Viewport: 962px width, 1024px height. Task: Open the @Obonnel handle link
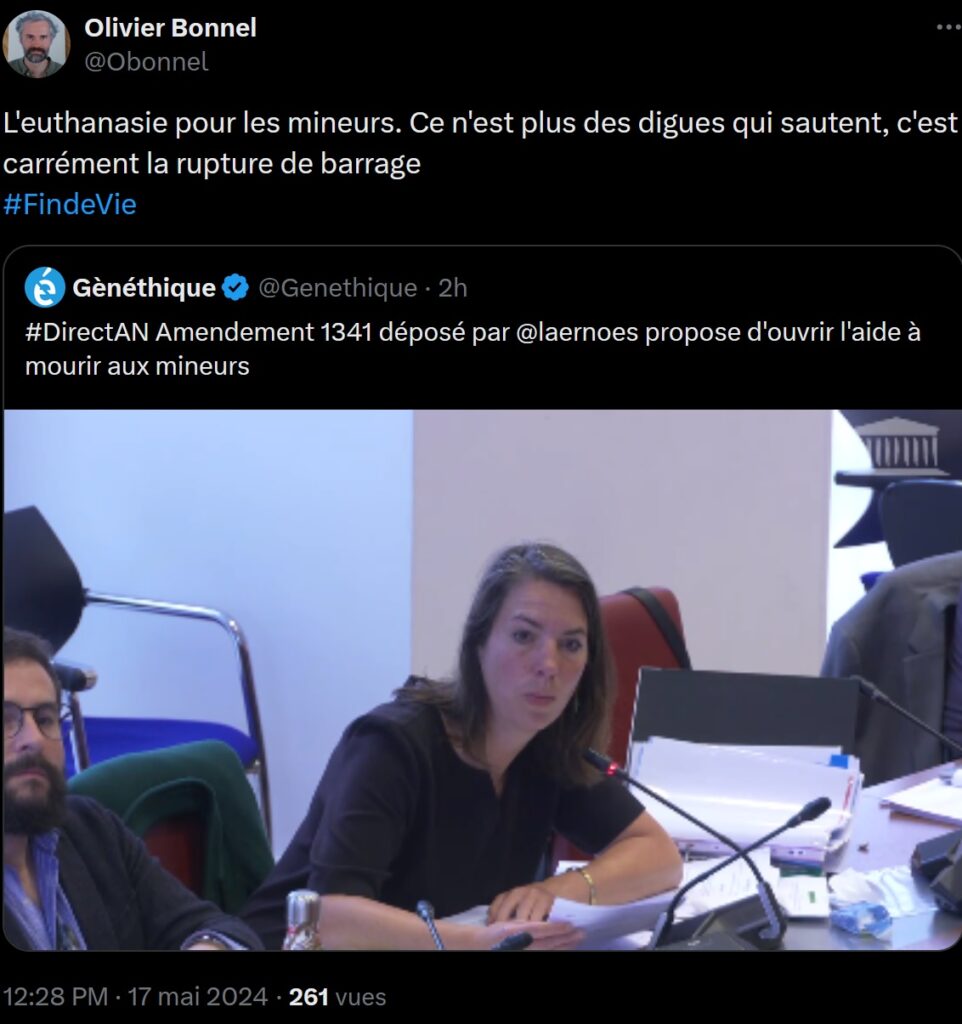tap(146, 62)
